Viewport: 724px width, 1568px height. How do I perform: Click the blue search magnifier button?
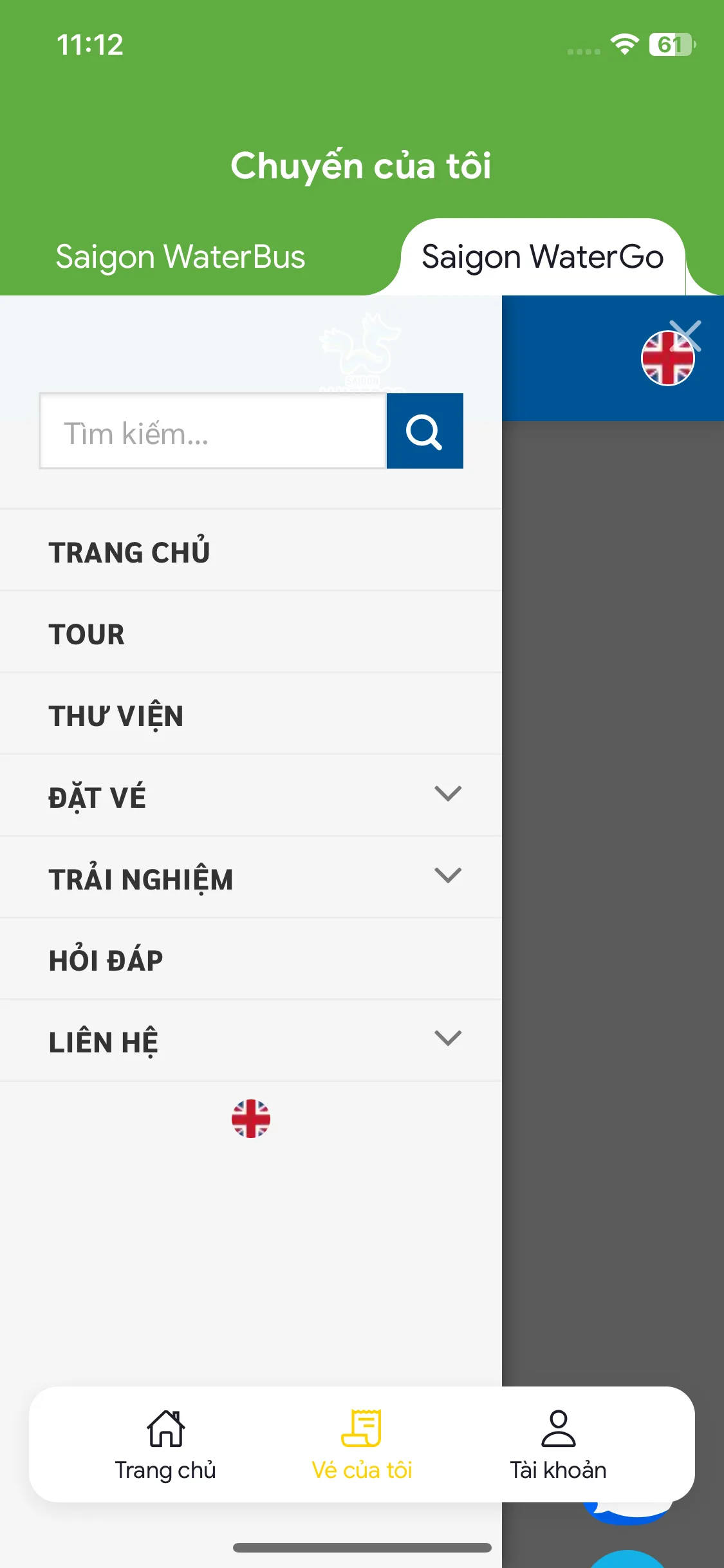(425, 431)
